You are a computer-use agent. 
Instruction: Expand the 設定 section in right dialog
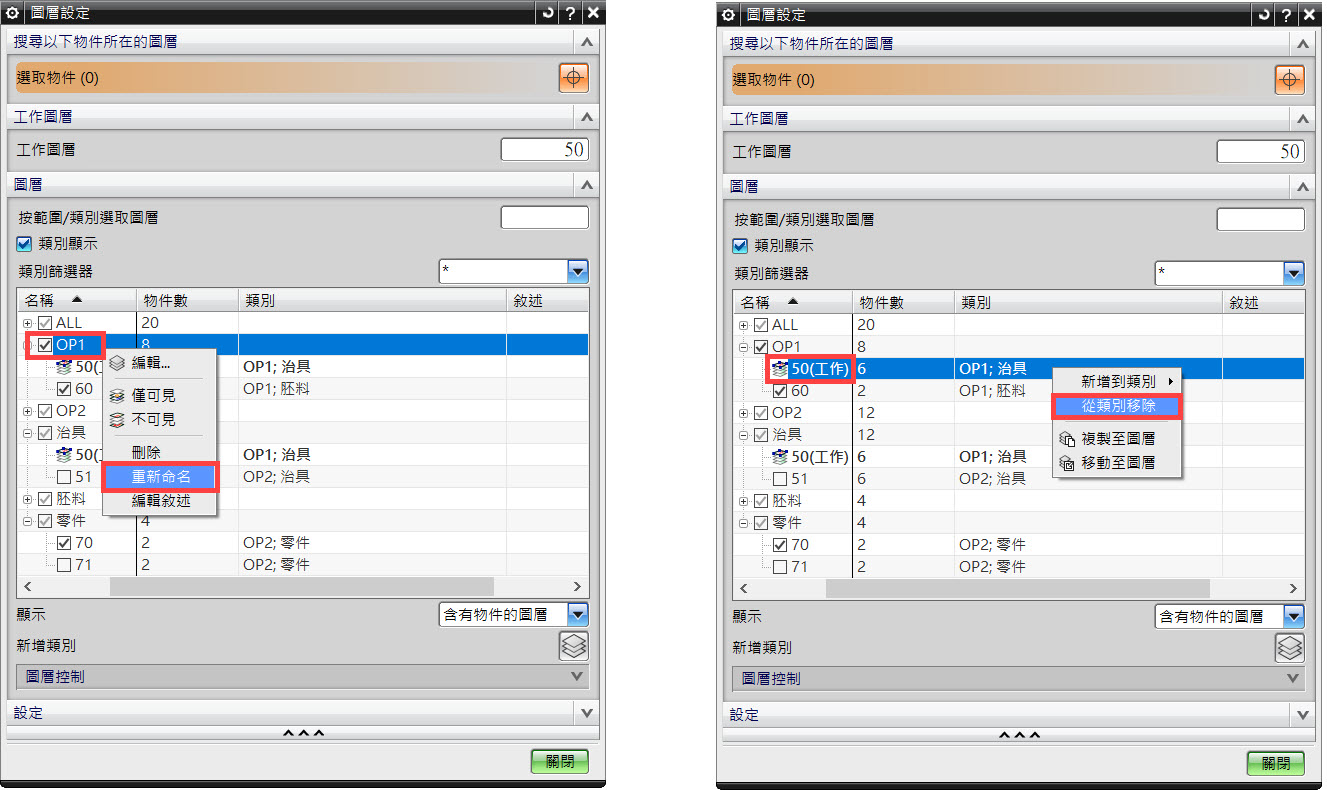click(1302, 715)
